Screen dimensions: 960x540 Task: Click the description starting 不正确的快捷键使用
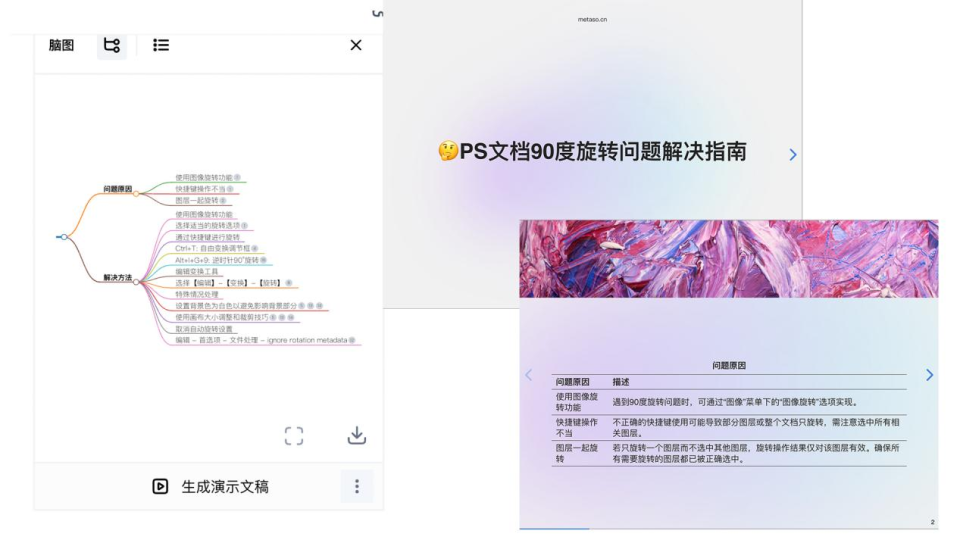[x=756, y=427]
